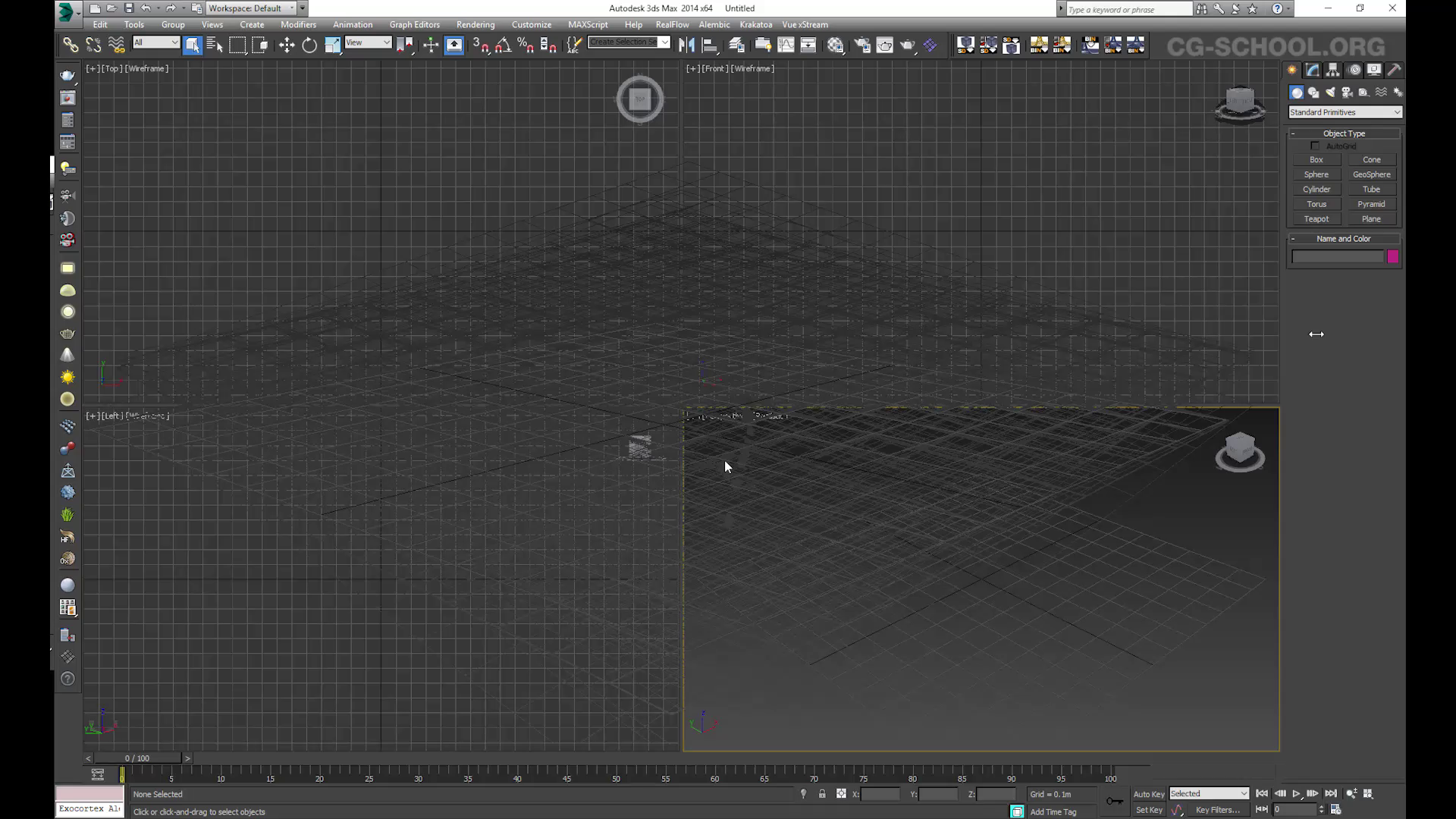The image size is (1456, 819).
Task: Toggle the Auto Key button
Action: click(1148, 794)
